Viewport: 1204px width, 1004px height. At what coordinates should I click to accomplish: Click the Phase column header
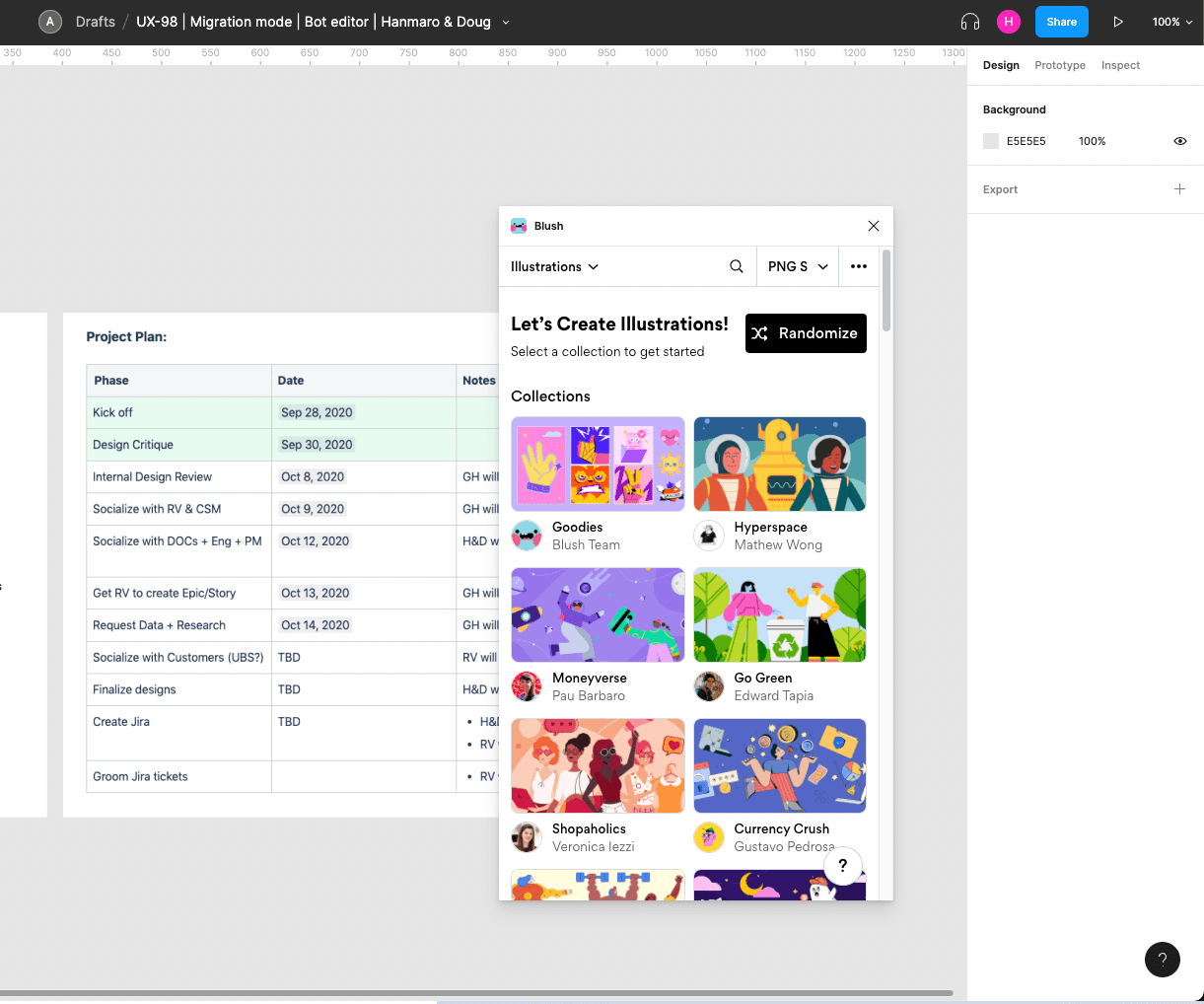coord(178,381)
